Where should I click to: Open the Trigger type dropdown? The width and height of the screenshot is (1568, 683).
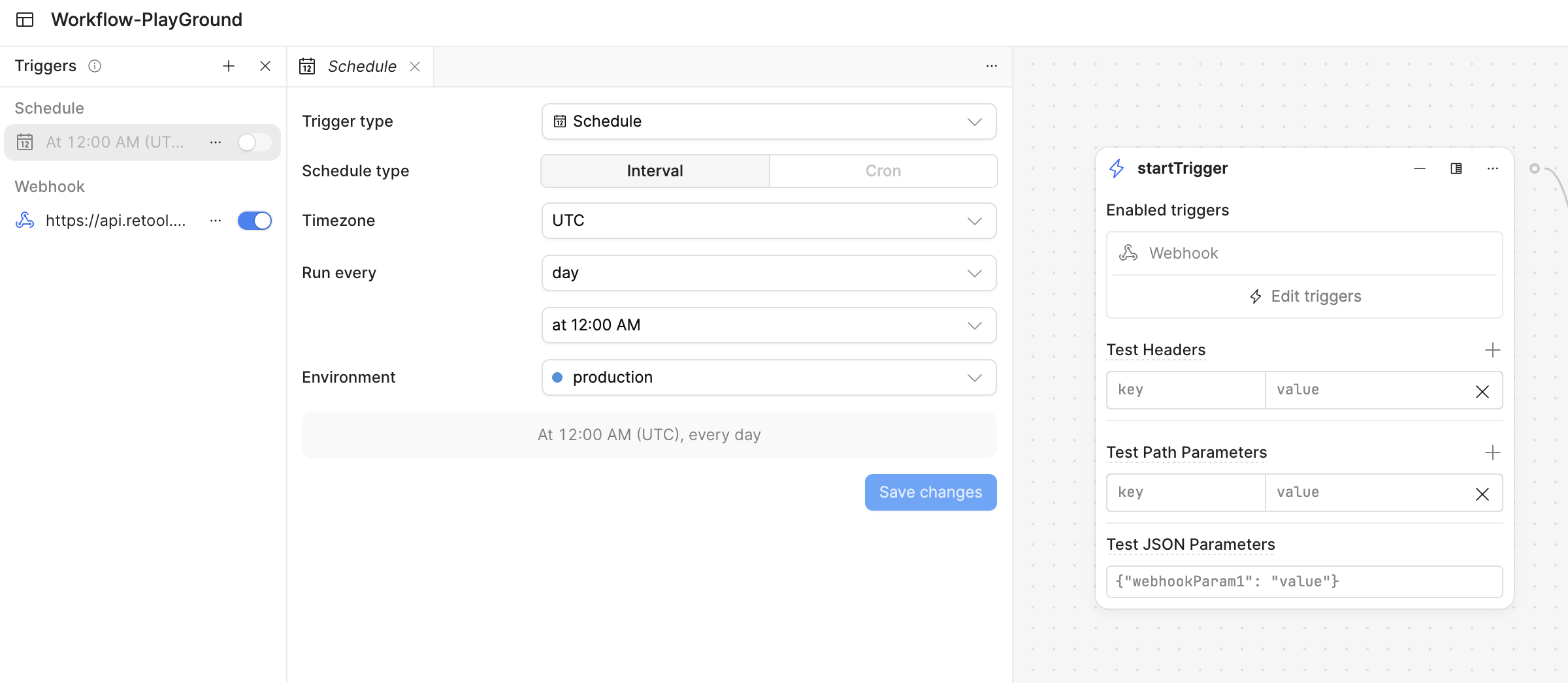(x=768, y=121)
